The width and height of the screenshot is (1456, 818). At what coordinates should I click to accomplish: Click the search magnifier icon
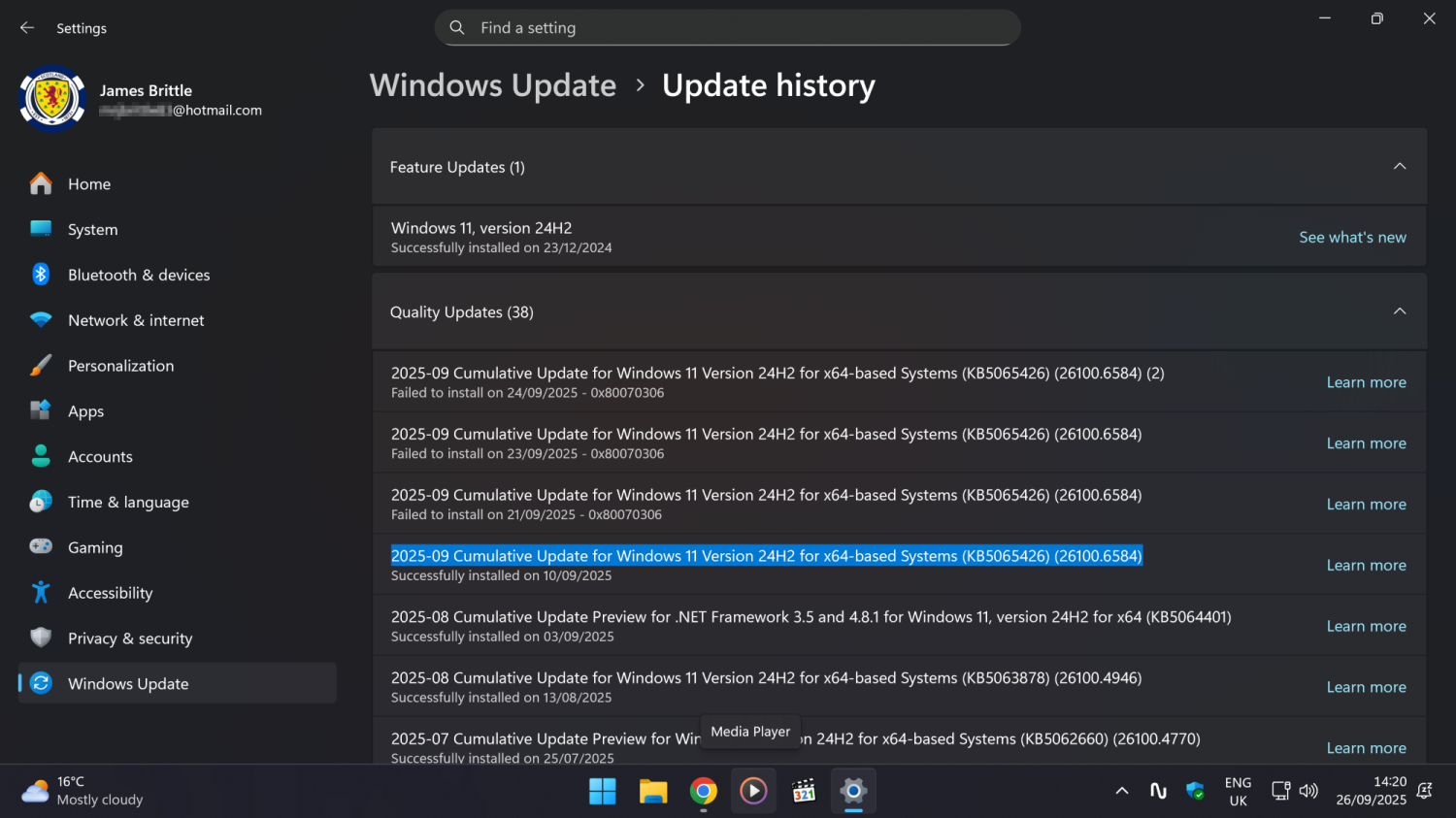tap(457, 28)
